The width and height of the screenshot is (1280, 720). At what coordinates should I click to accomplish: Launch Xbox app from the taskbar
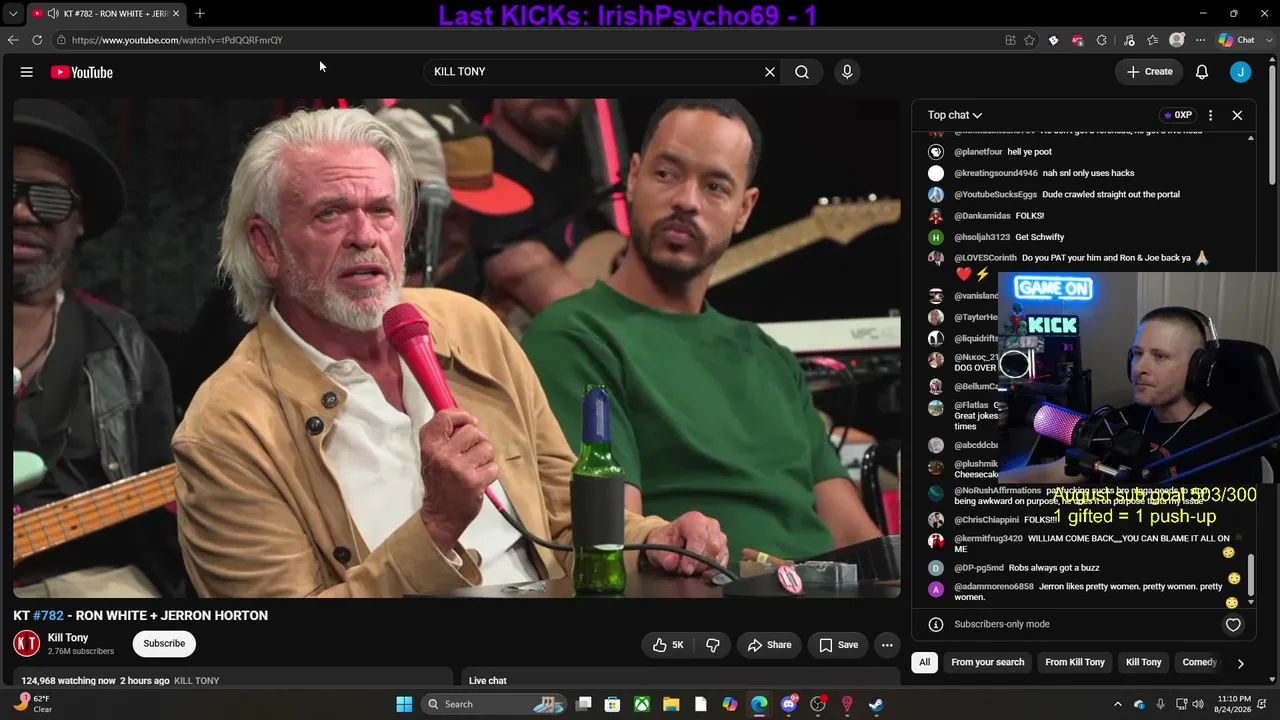[x=642, y=704]
